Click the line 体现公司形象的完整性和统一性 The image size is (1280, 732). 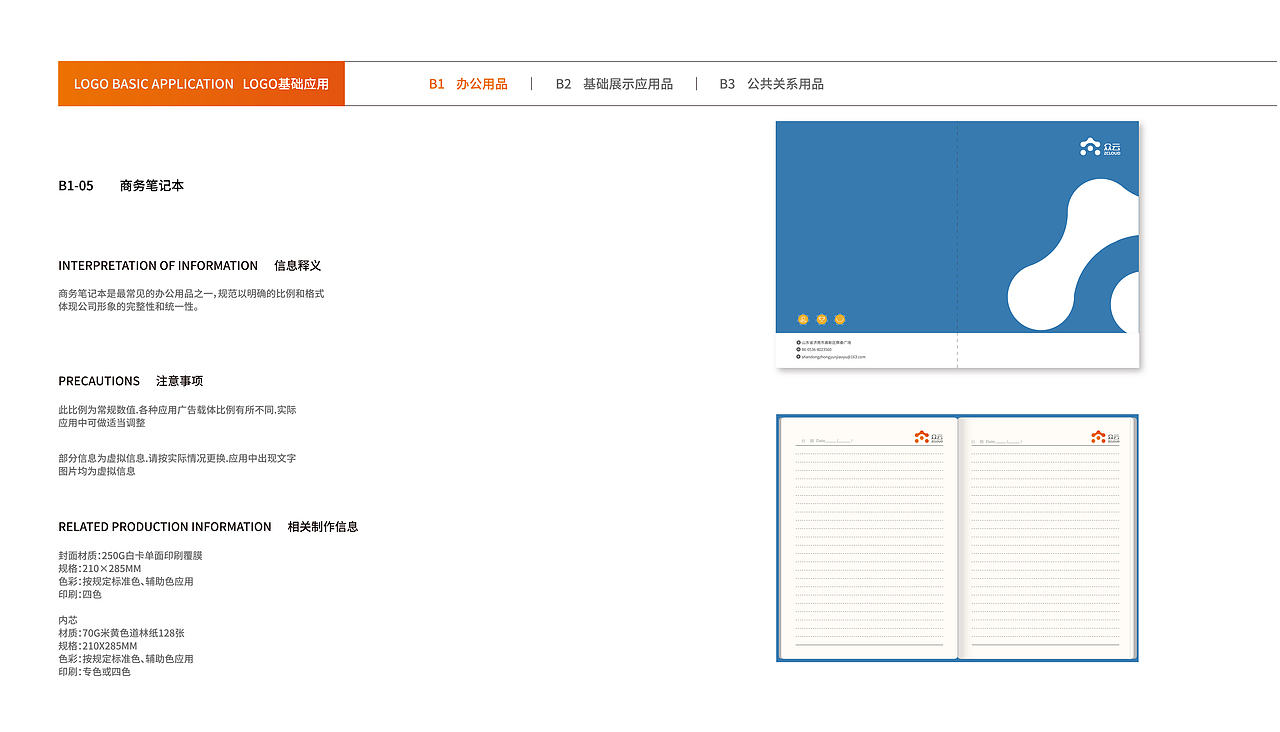(x=130, y=307)
